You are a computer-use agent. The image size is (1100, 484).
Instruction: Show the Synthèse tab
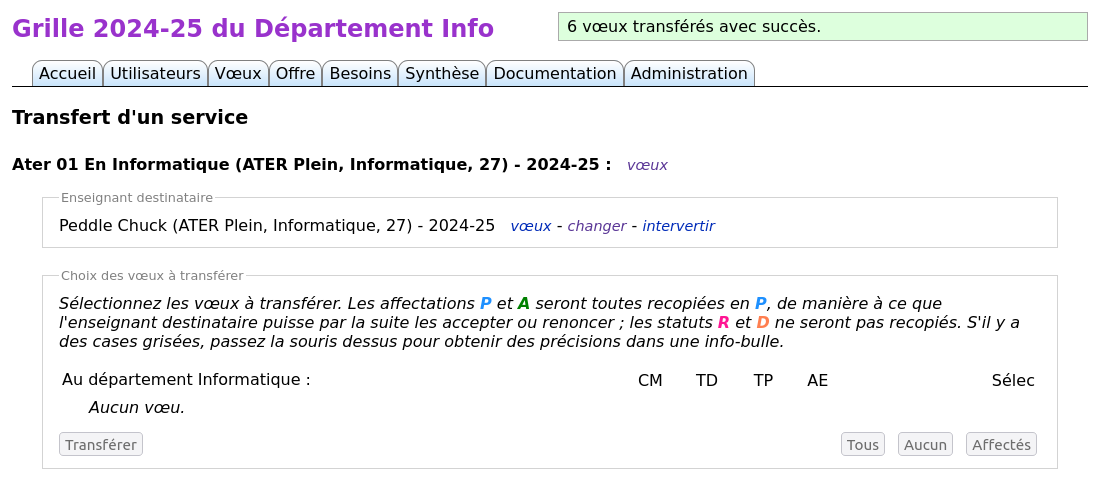coord(442,74)
